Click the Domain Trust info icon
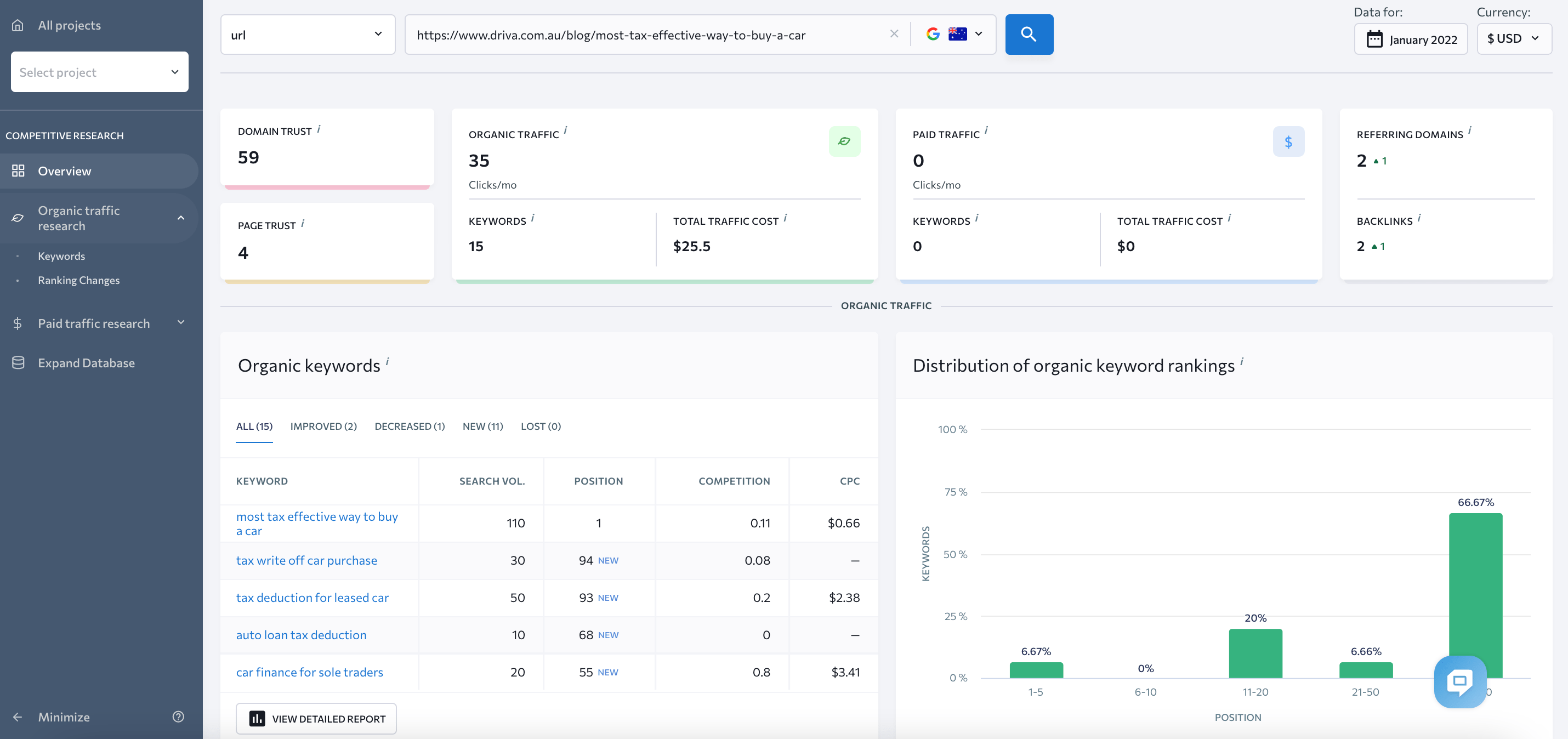Screen dimensions: 1568x739 319,129
